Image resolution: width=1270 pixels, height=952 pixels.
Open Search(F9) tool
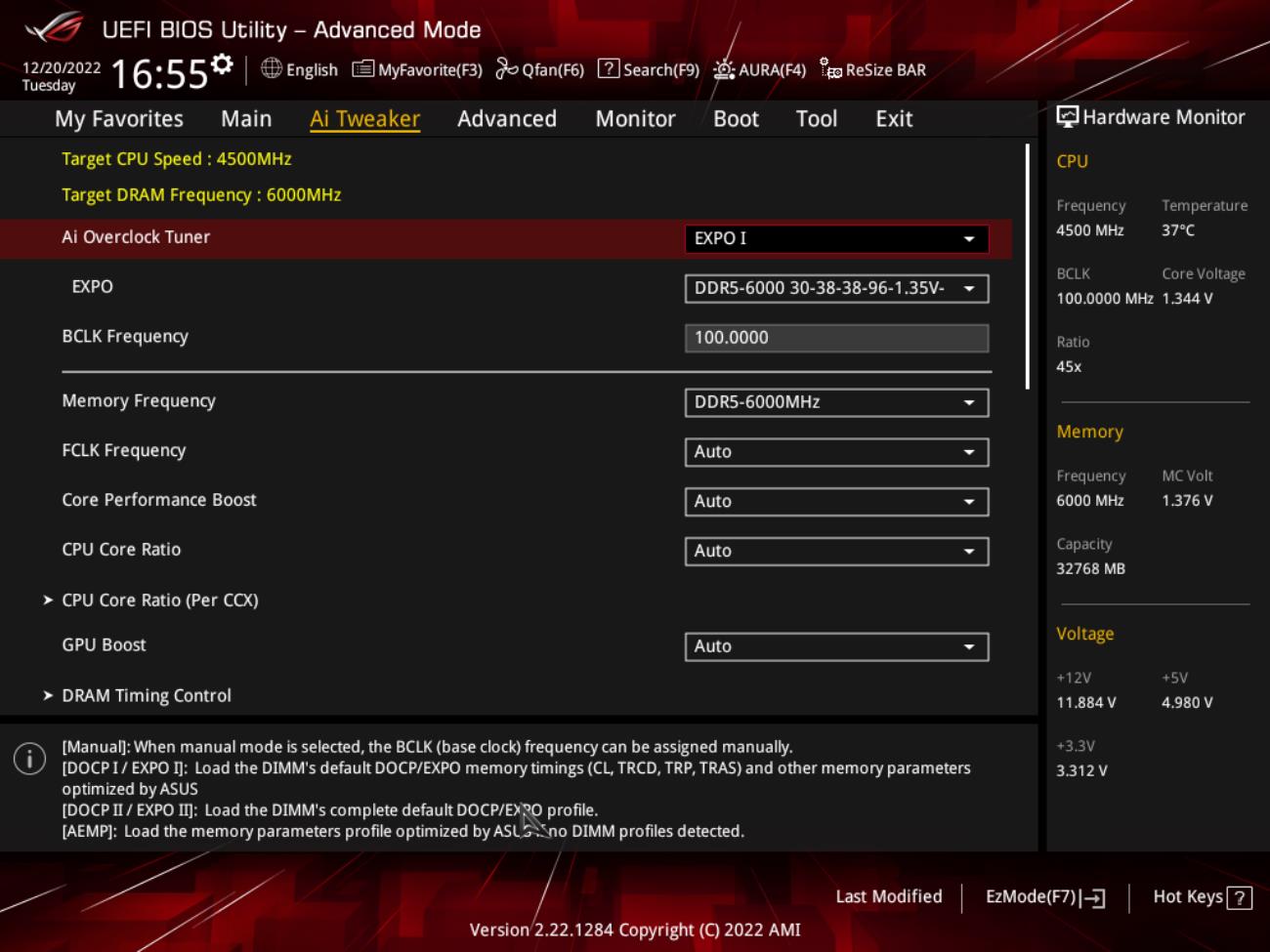coord(649,69)
